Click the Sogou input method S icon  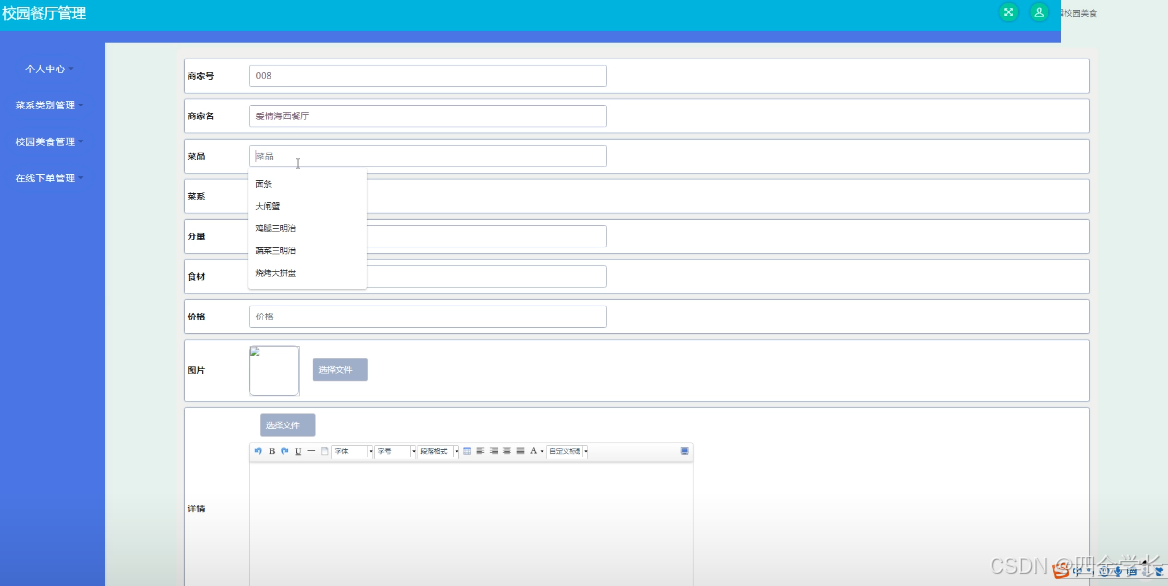(x=1061, y=571)
